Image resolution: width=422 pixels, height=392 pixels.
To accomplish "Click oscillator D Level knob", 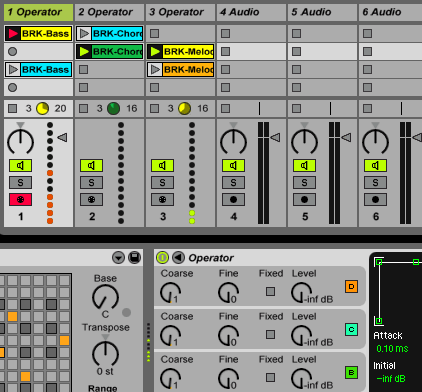I will [301, 293].
